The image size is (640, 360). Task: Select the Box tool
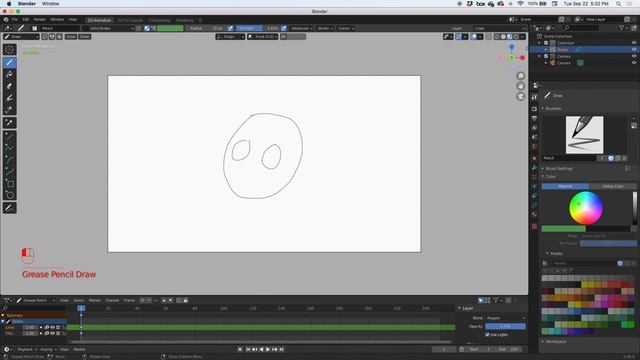click(10, 183)
